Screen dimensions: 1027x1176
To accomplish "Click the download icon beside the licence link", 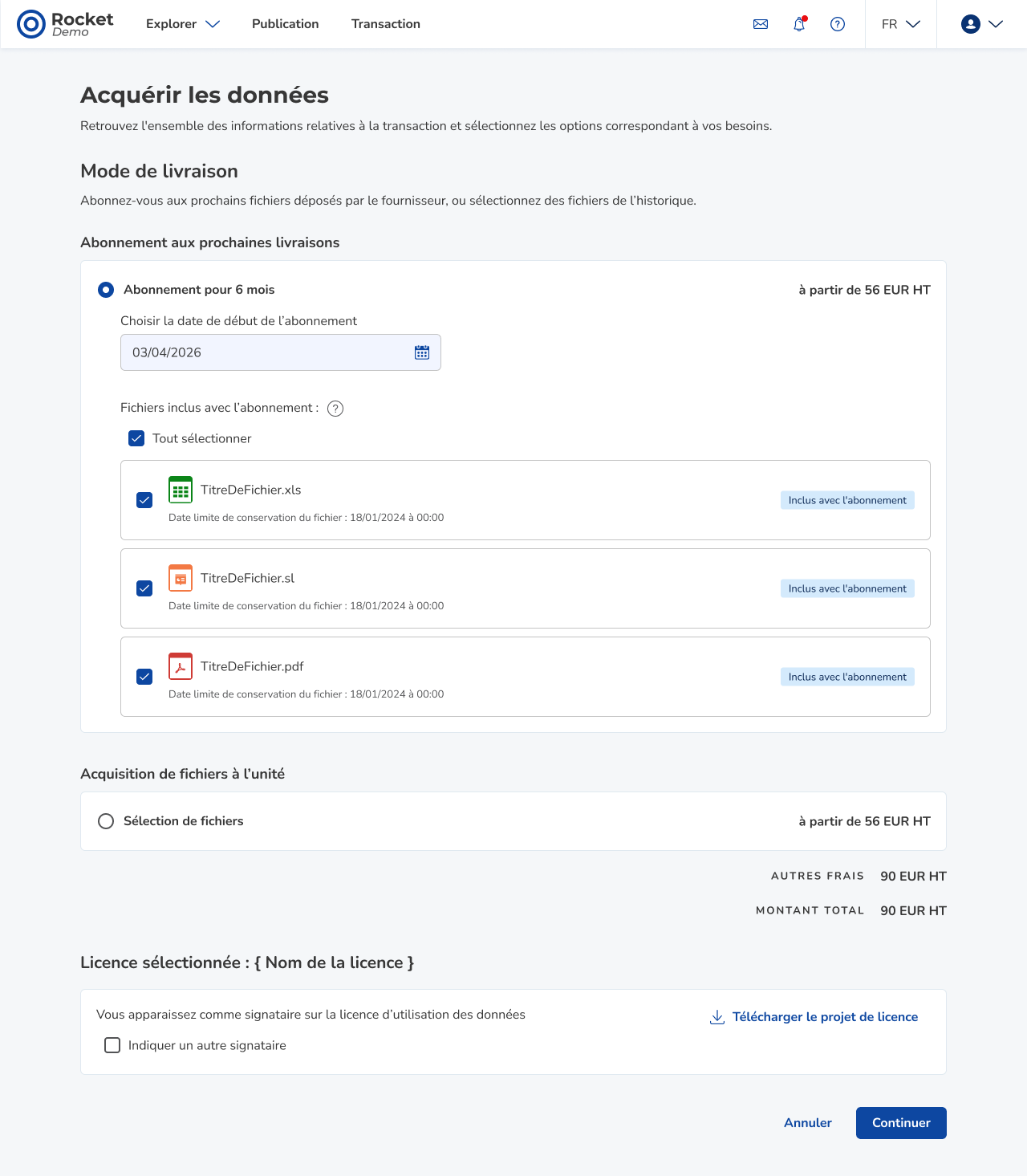I will point(717,1017).
